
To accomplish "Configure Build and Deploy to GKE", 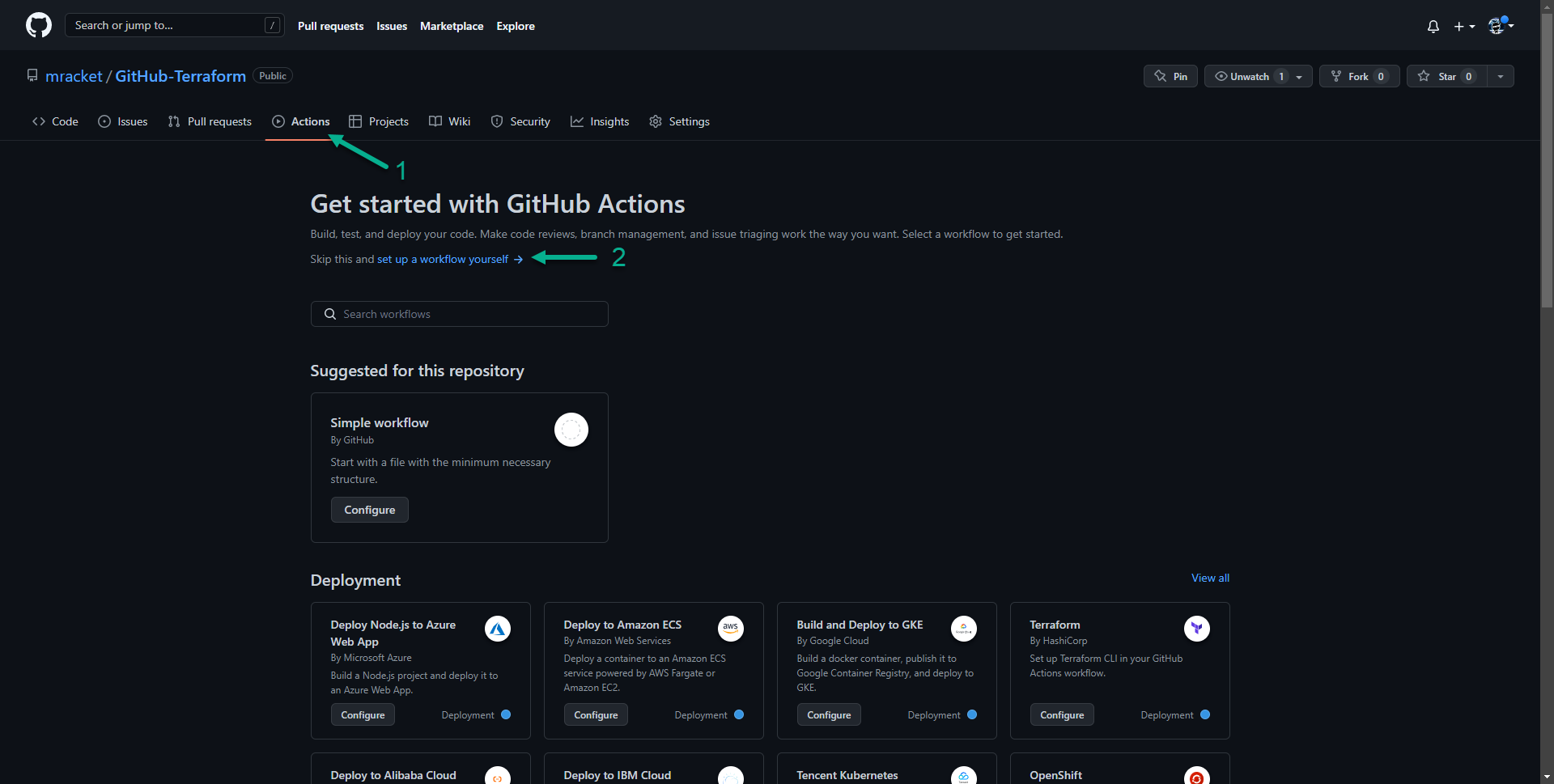I will coord(829,714).
